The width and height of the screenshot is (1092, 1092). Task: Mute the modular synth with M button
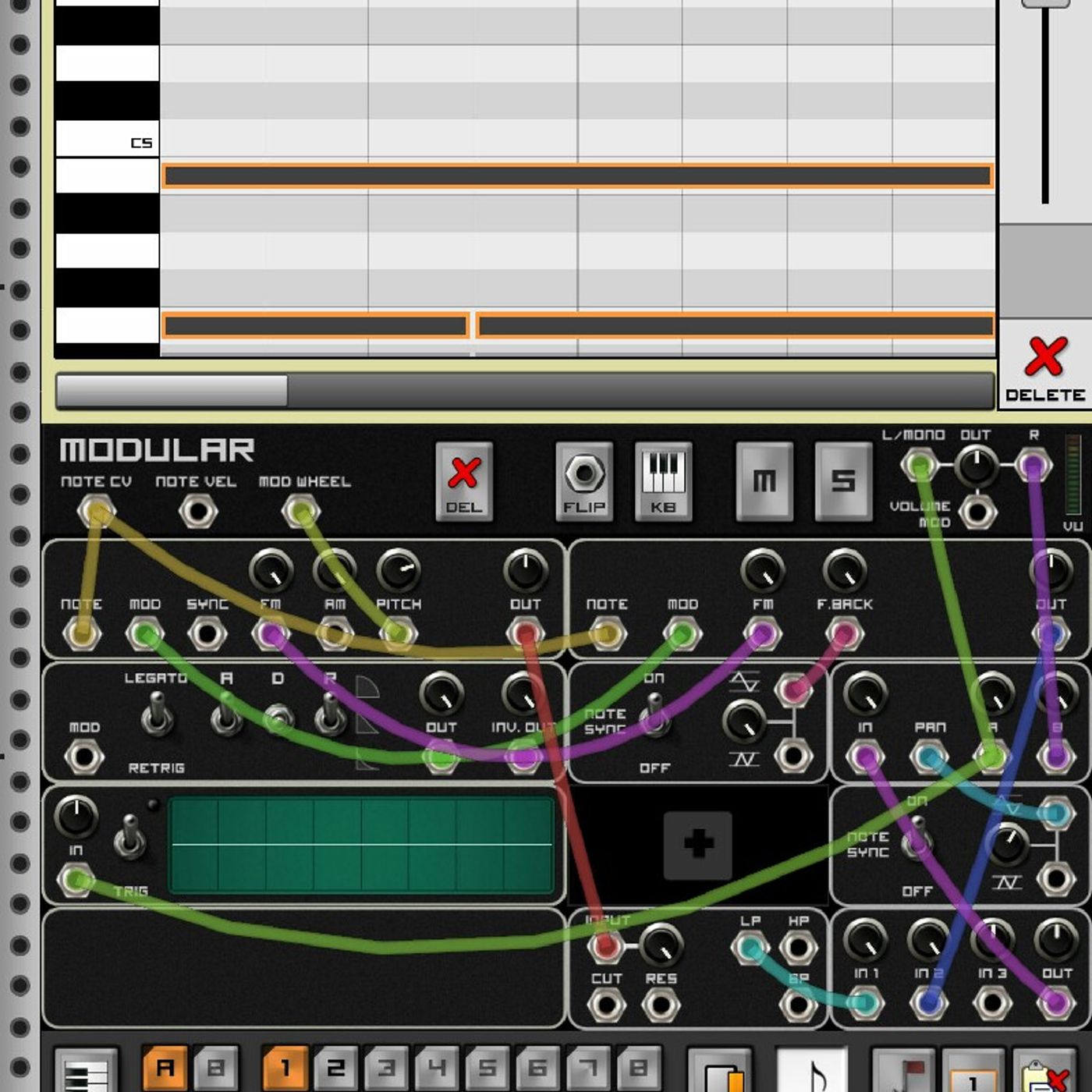coord(764,482)
